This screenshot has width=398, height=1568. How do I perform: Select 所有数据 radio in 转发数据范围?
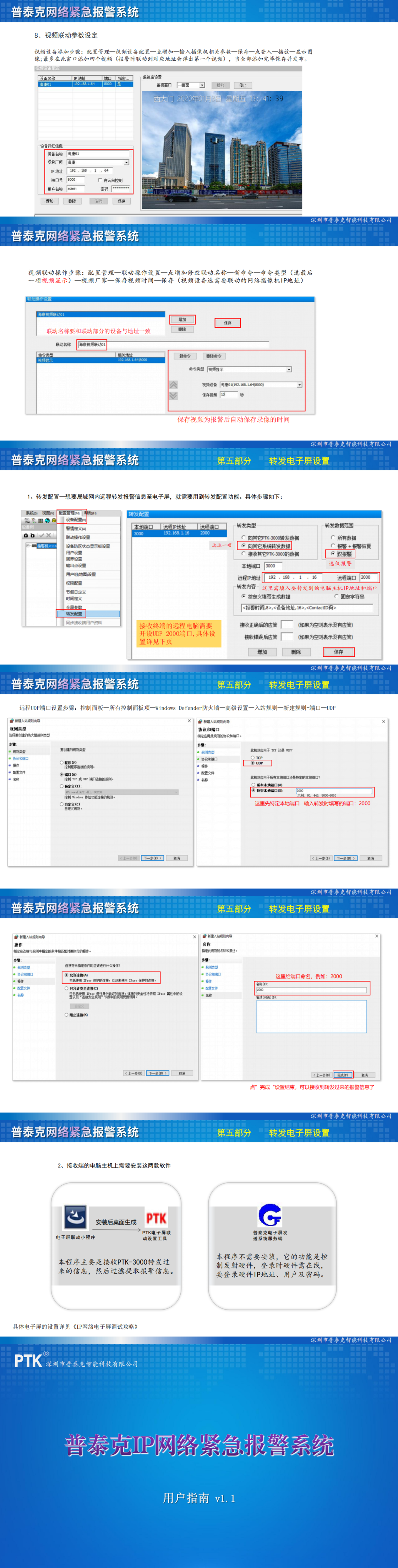click(x=333, y=537)
